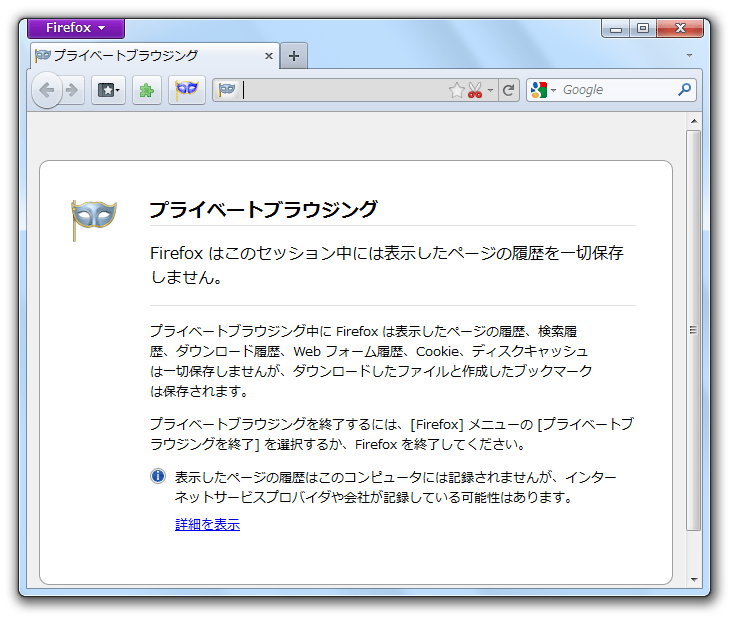Click the scrollbar up arrow
Screen dimensions: 733x618
click(694, 121)
